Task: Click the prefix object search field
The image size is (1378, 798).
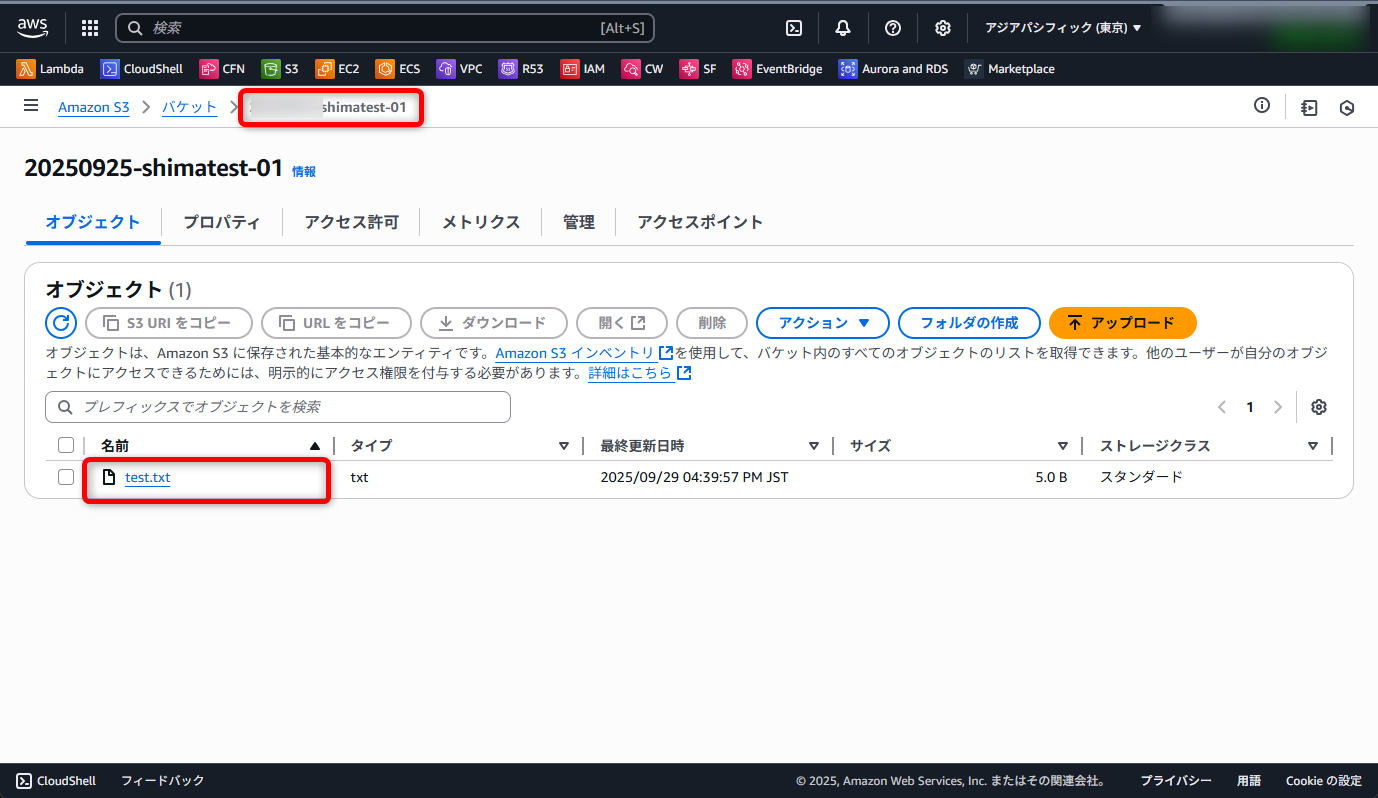Action: 278,407
